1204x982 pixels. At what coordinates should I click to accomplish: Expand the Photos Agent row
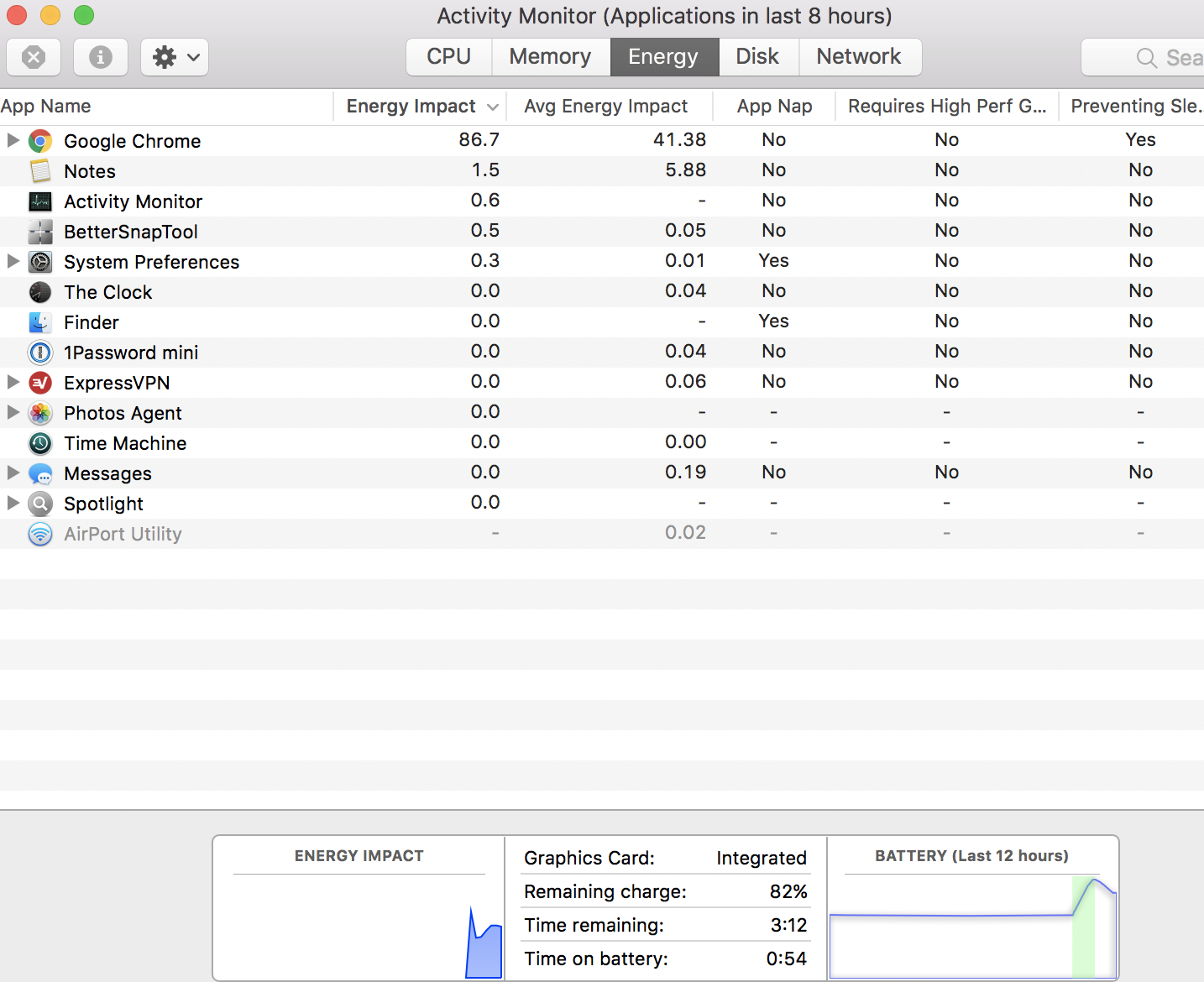click(13, 412)
